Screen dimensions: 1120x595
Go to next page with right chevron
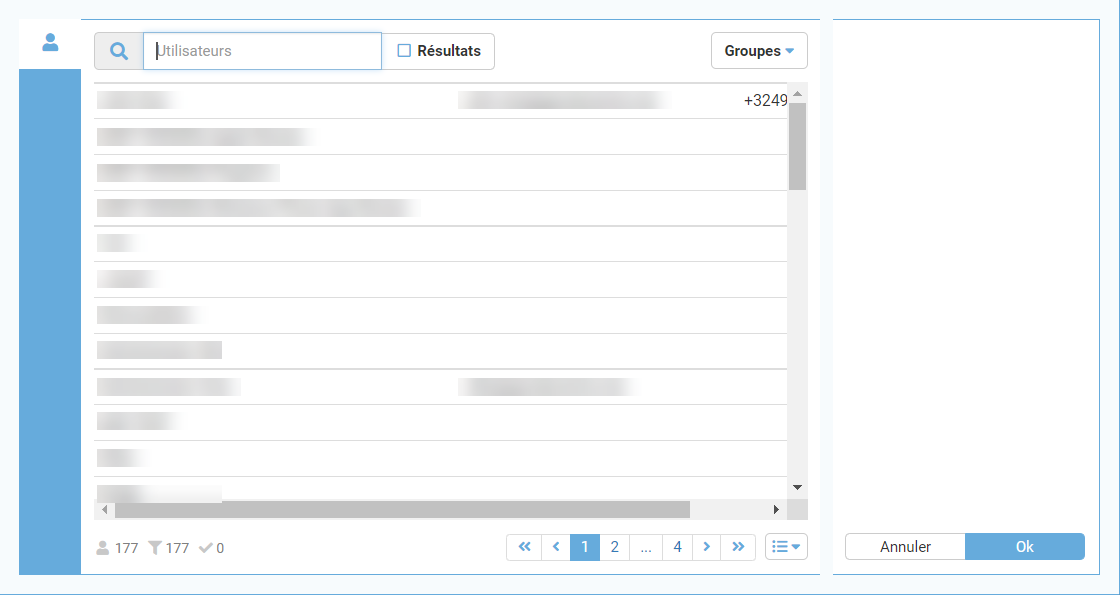(x=707, y=547)
